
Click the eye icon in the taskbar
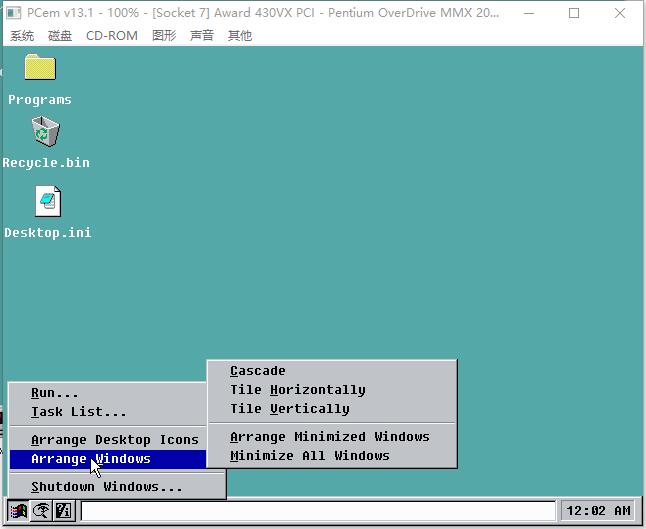click(x=41, y=511)
